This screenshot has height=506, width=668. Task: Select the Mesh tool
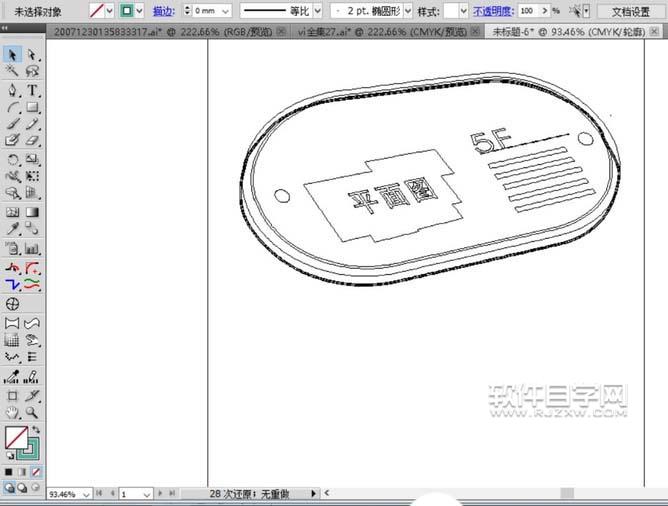(12, 212)
